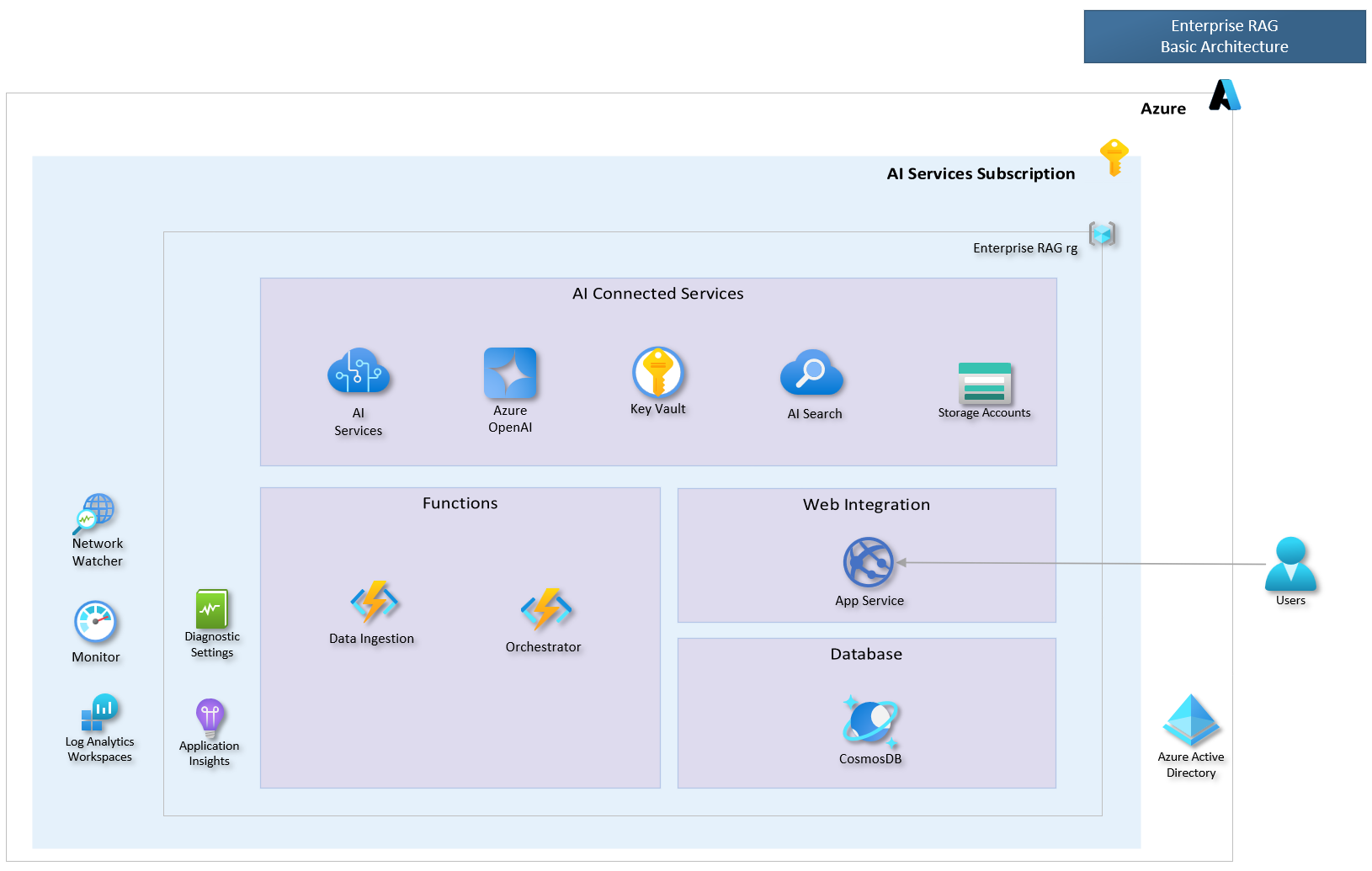1372x871 pixels.
Task: Click the Data Ingestion label
Action: pos(372,639)
